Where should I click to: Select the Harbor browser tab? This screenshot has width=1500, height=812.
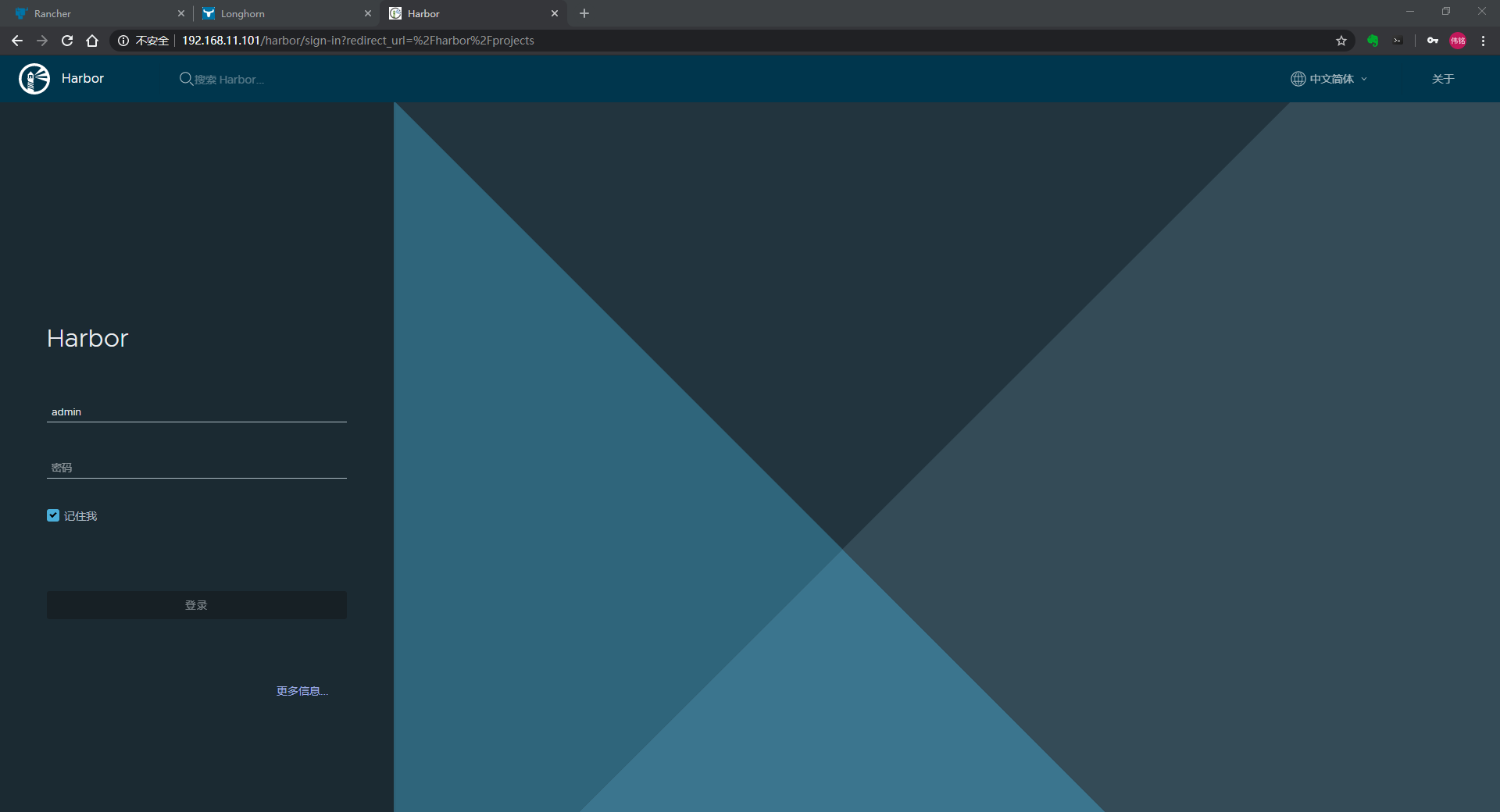pos(473,13)
